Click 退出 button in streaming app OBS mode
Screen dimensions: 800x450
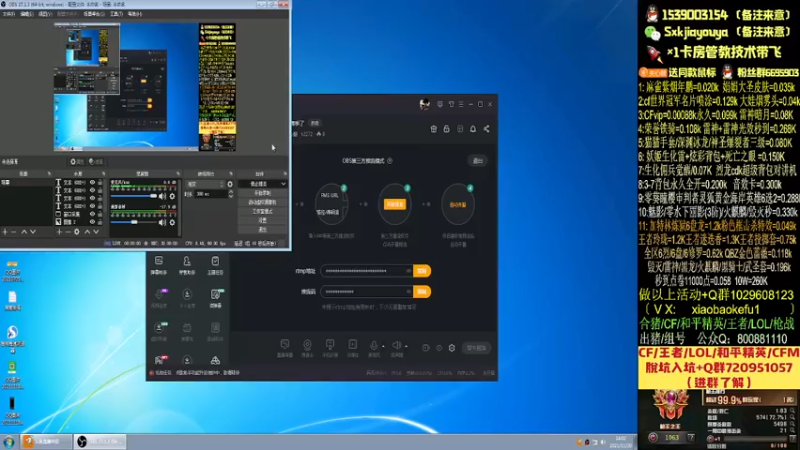tap(478, 161)
